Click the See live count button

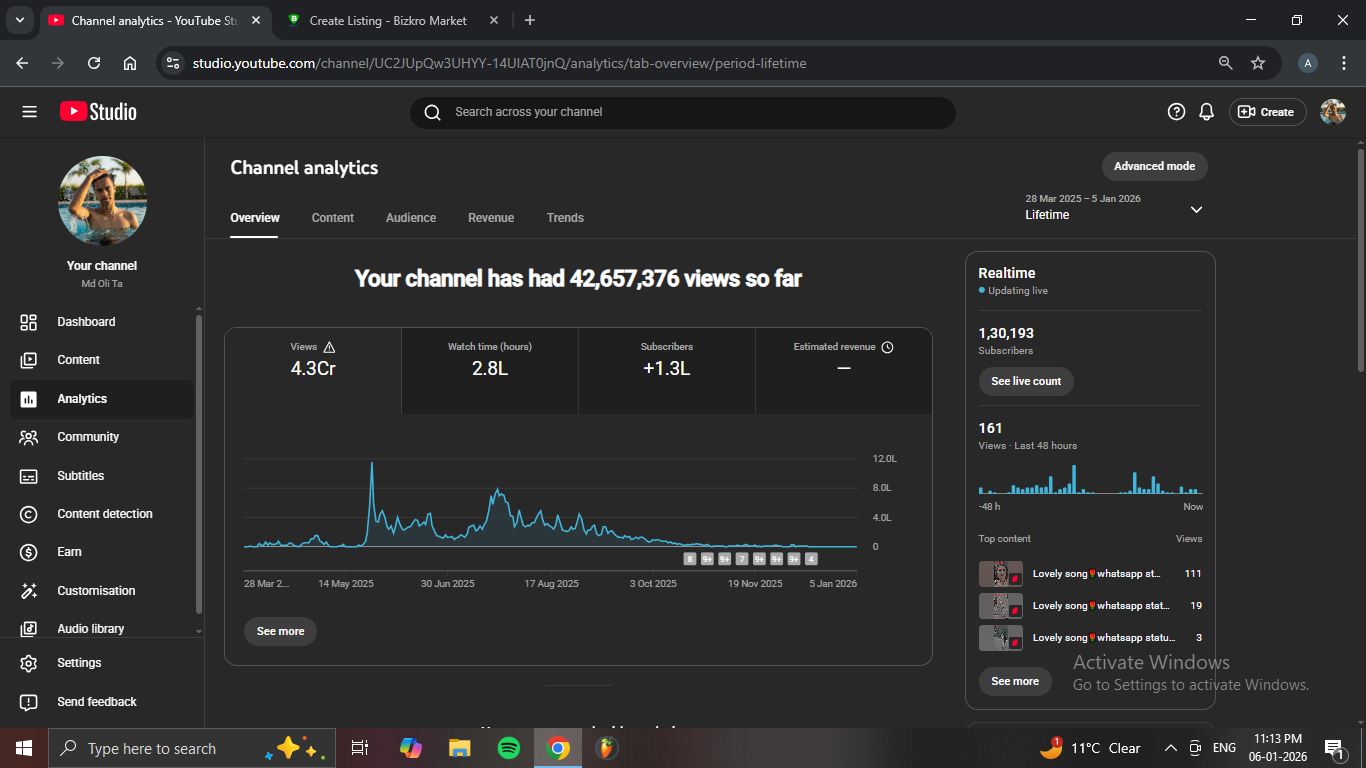click(1026, 381)
